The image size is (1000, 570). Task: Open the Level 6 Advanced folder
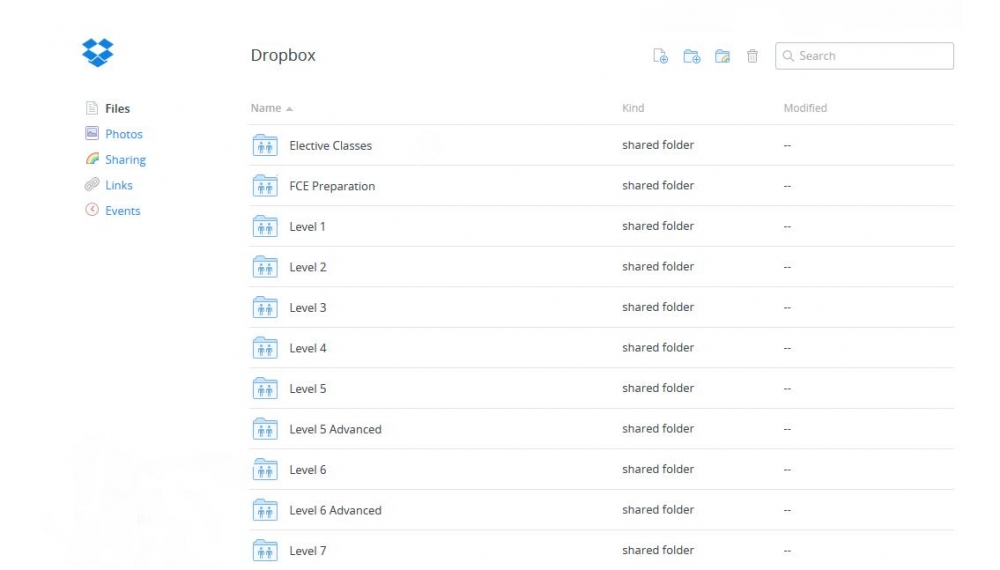pyautogui.click(x=335, y=511)
